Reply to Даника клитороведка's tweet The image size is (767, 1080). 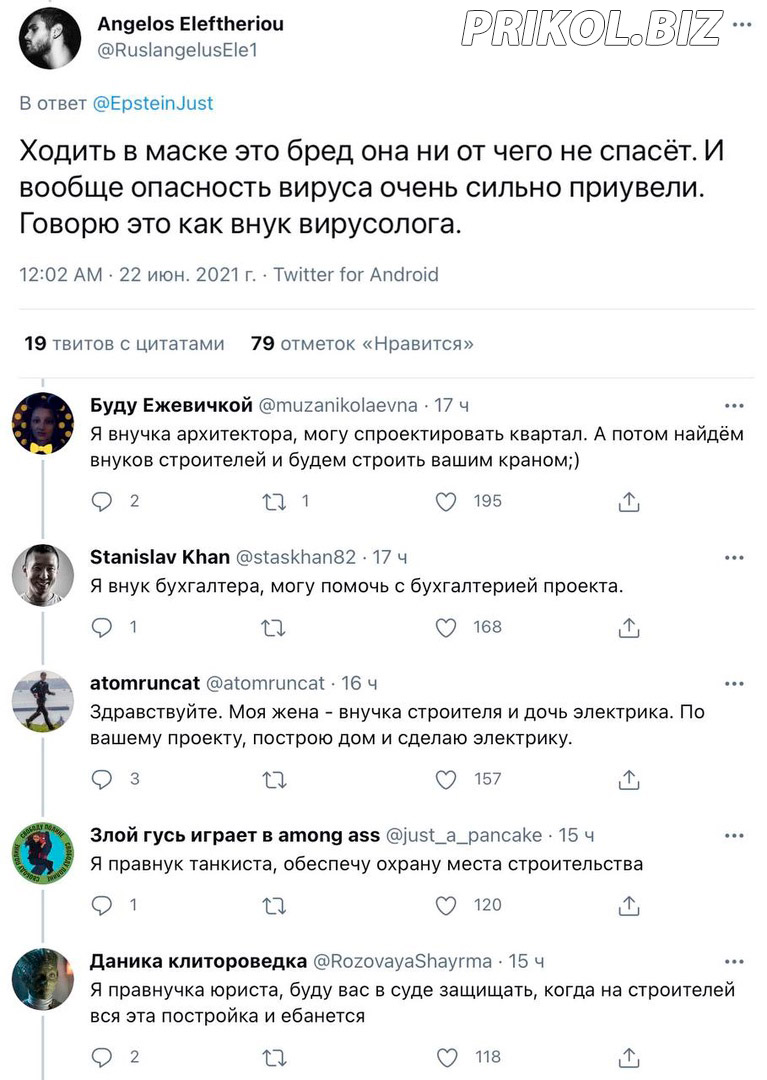pos(103,1057)
